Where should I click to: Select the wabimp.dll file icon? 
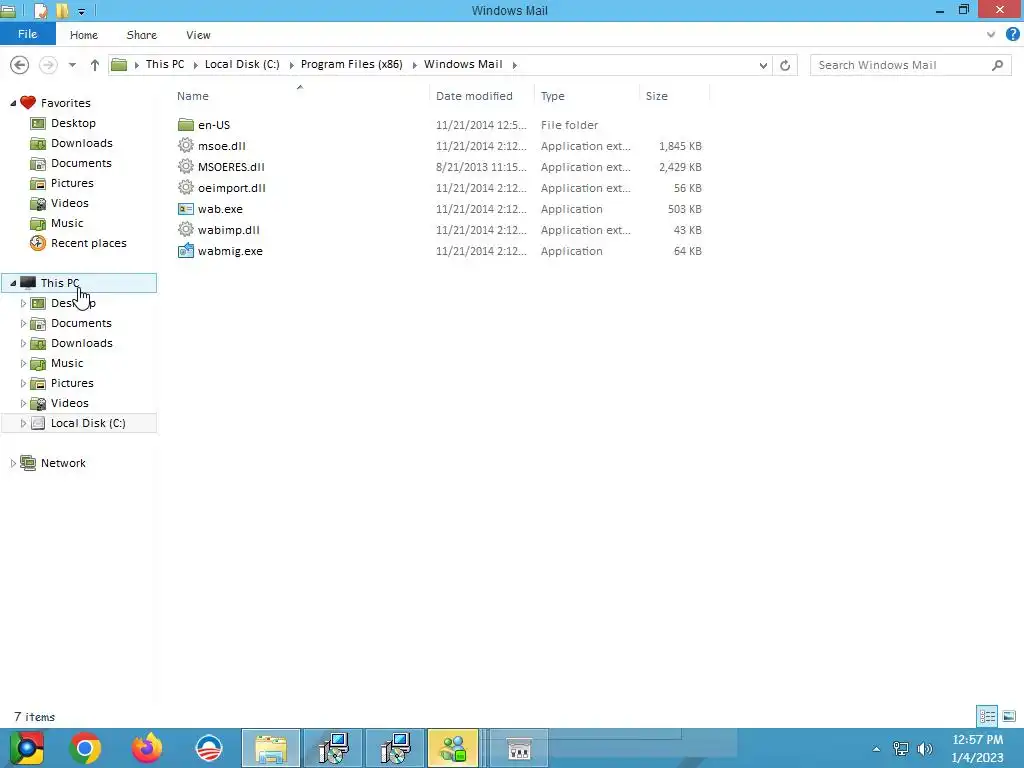186,230
